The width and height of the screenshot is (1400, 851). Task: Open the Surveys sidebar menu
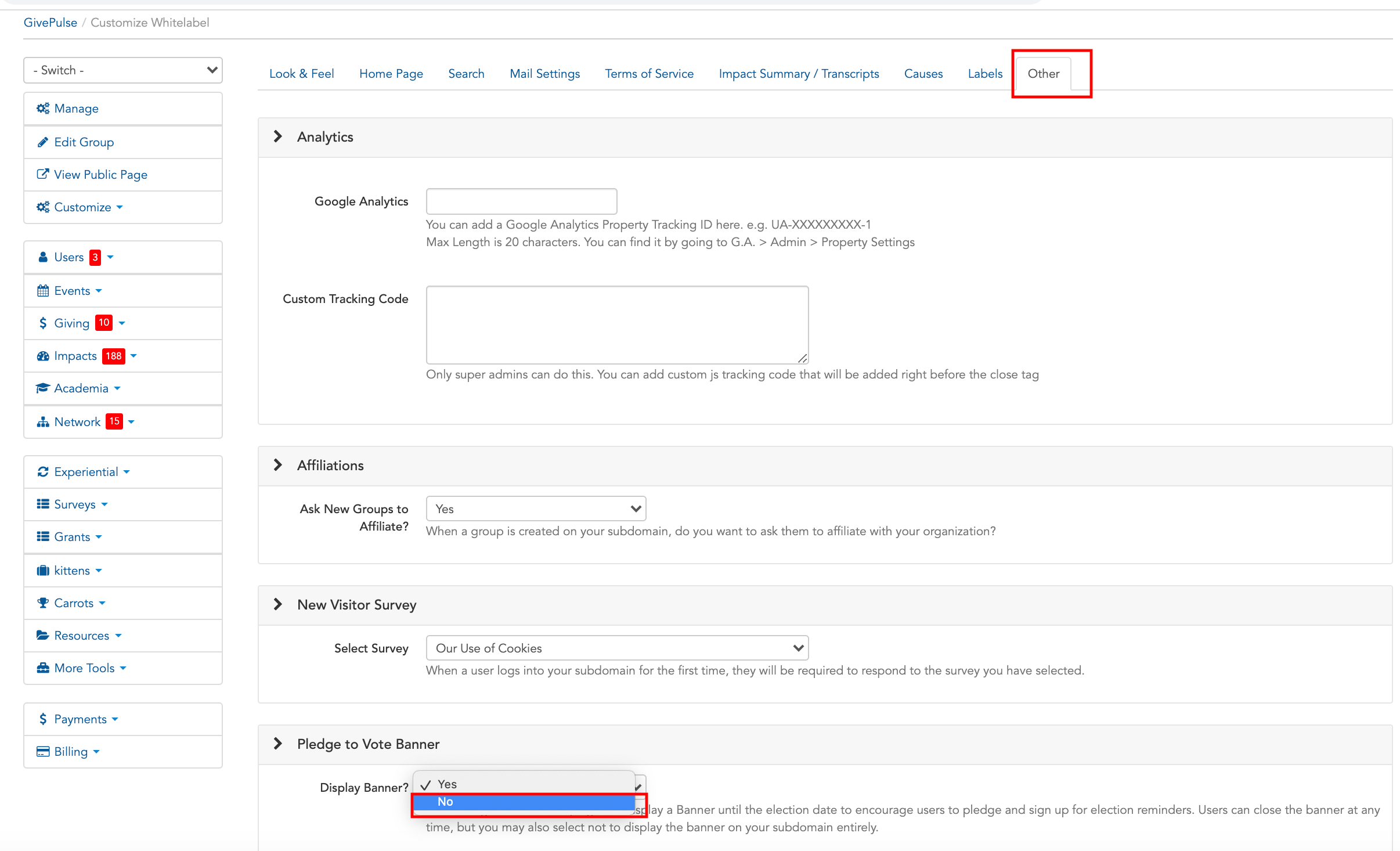(x=123, y=504)
